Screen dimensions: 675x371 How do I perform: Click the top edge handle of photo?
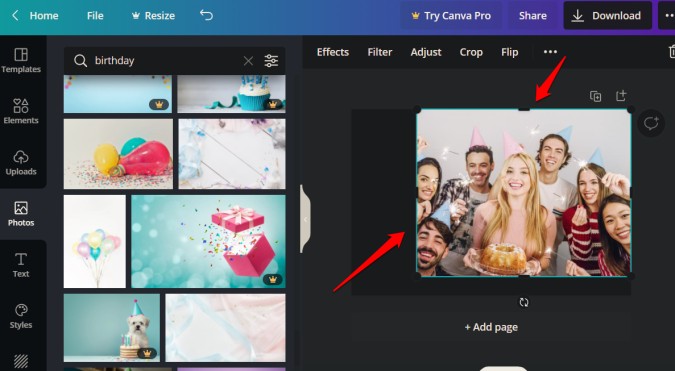(x=523, y=109)
